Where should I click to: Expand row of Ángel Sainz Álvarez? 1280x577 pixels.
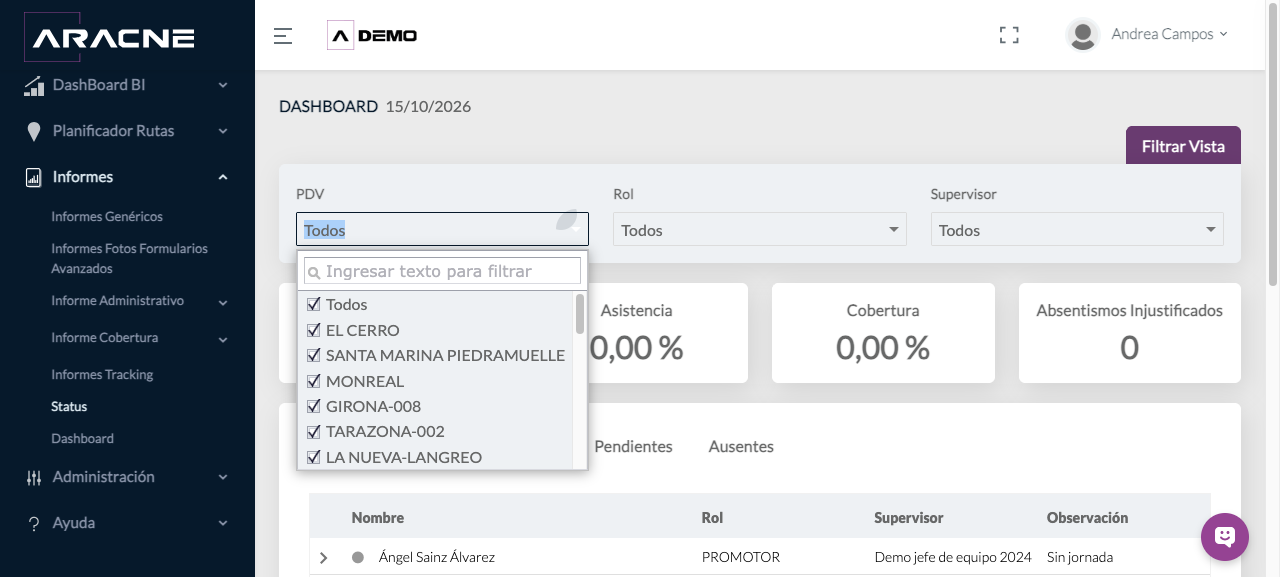point(323,558)
